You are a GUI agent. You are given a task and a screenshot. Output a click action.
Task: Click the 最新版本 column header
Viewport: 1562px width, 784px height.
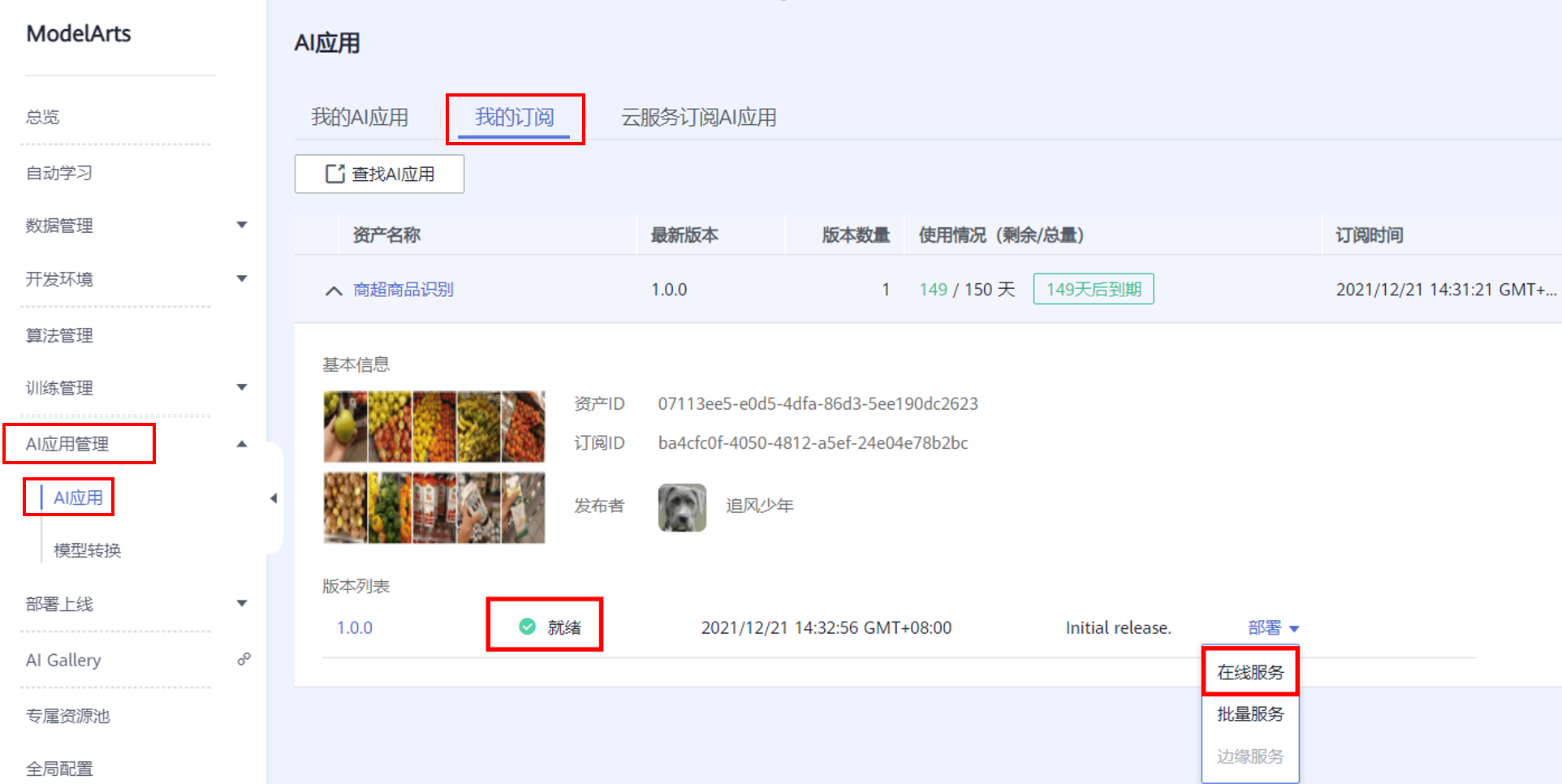point(684,235)
